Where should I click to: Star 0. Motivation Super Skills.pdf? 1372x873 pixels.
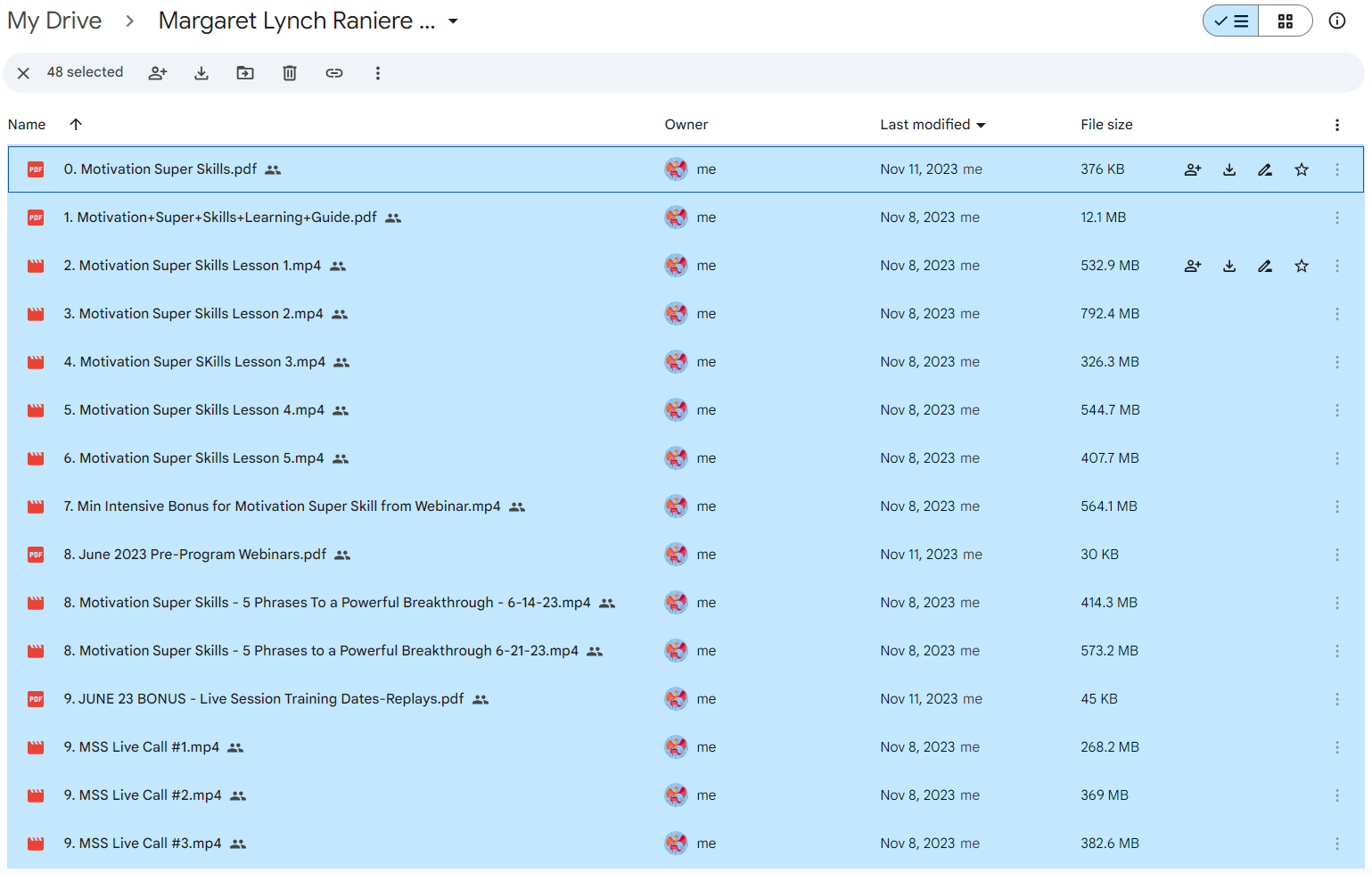coord(1302,169)
